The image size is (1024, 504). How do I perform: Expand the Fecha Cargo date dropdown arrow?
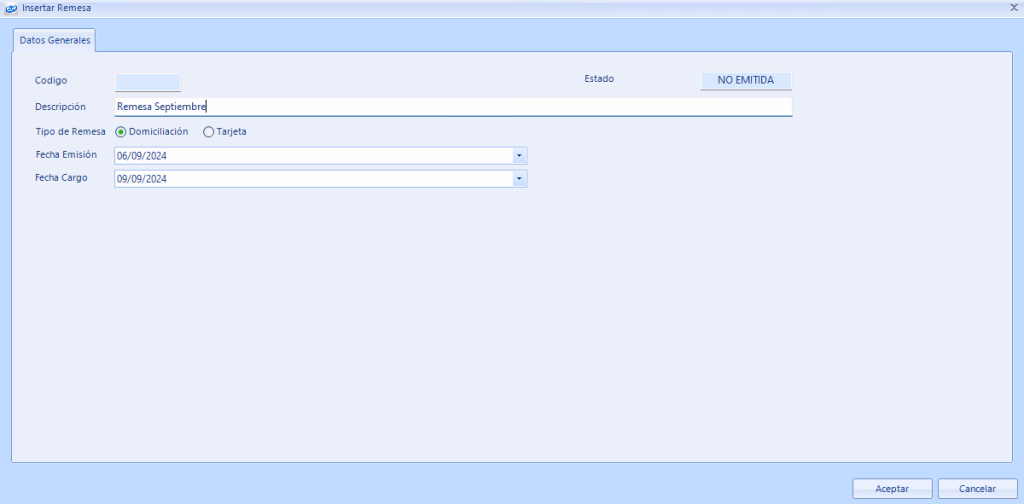pyautogui.click(x=519, y=179)
